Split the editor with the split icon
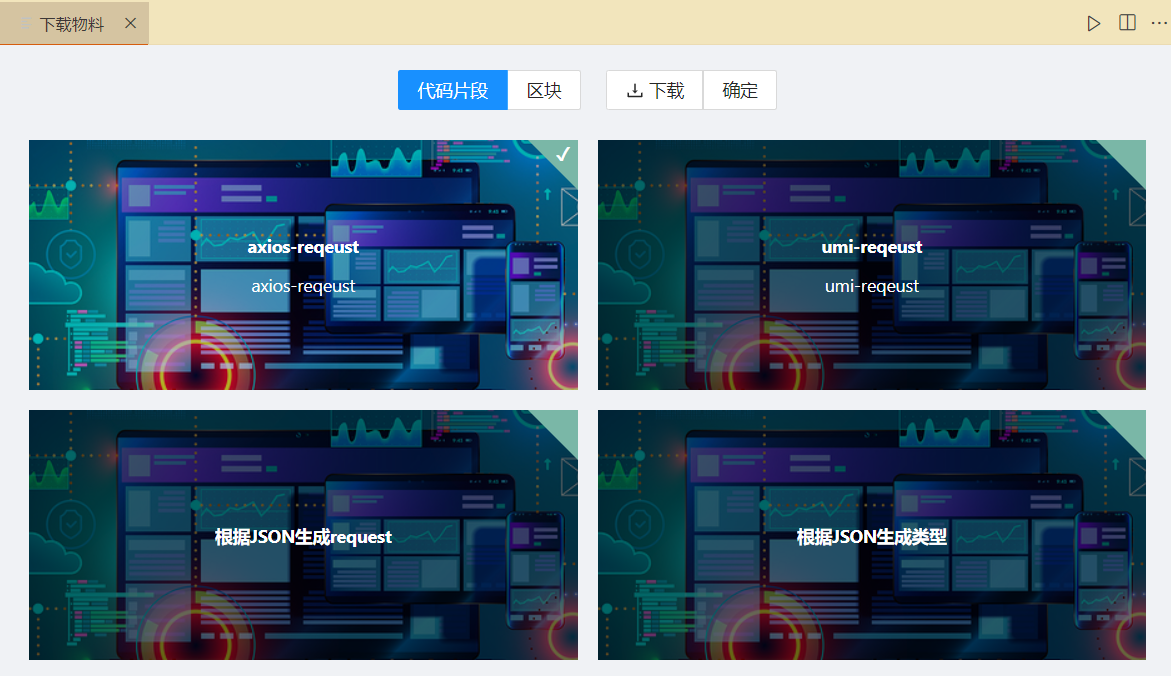This screenshot has width=1171, height=676. [1127, 23]
